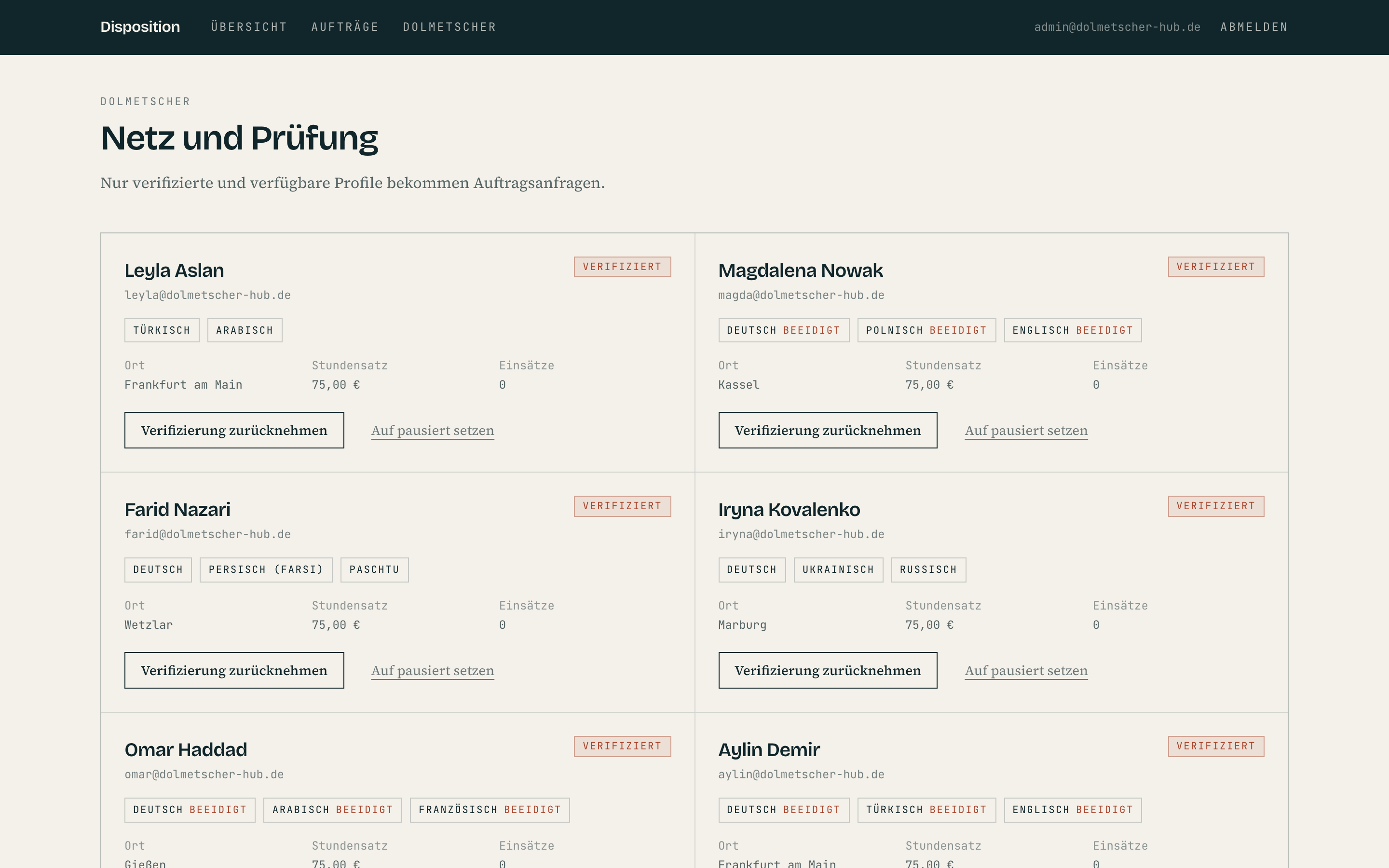Screen dimensions: 1389x868
Task: Click Iryna Kovalenko's Verifiziert badge
Action: (x=1216, y=506)
